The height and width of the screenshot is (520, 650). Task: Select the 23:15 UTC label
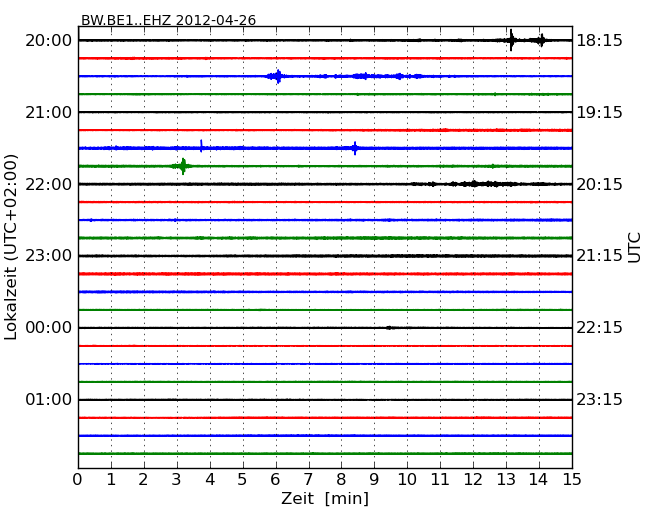coord(599,399)
